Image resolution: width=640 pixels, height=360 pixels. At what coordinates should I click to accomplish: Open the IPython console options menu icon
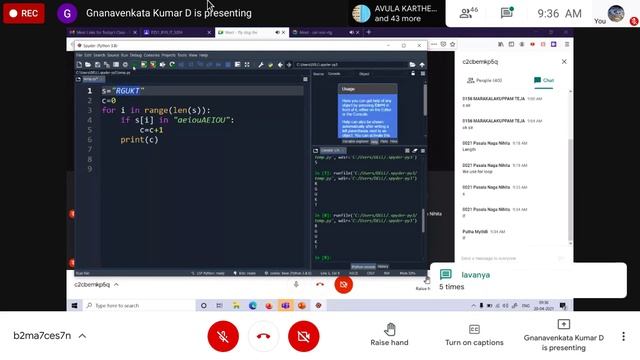[422, 151]
